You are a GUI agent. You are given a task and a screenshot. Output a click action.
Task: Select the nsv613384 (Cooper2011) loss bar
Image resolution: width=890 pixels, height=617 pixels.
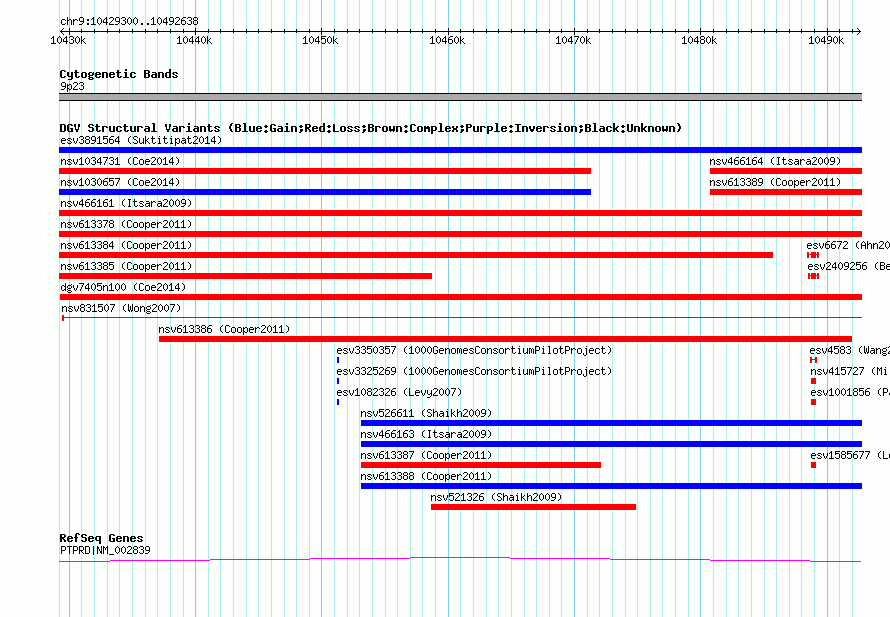pos(416,255)
